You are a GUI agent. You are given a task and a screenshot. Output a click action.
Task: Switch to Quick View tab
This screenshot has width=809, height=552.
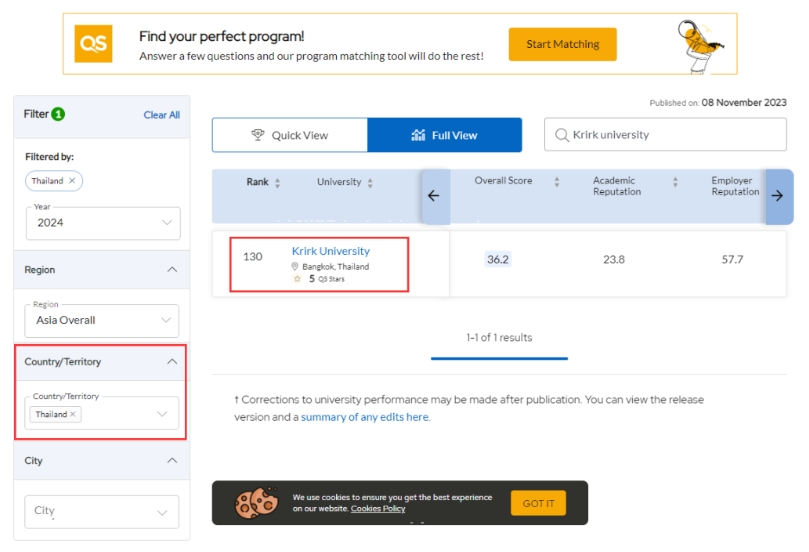tap(290, 135)
